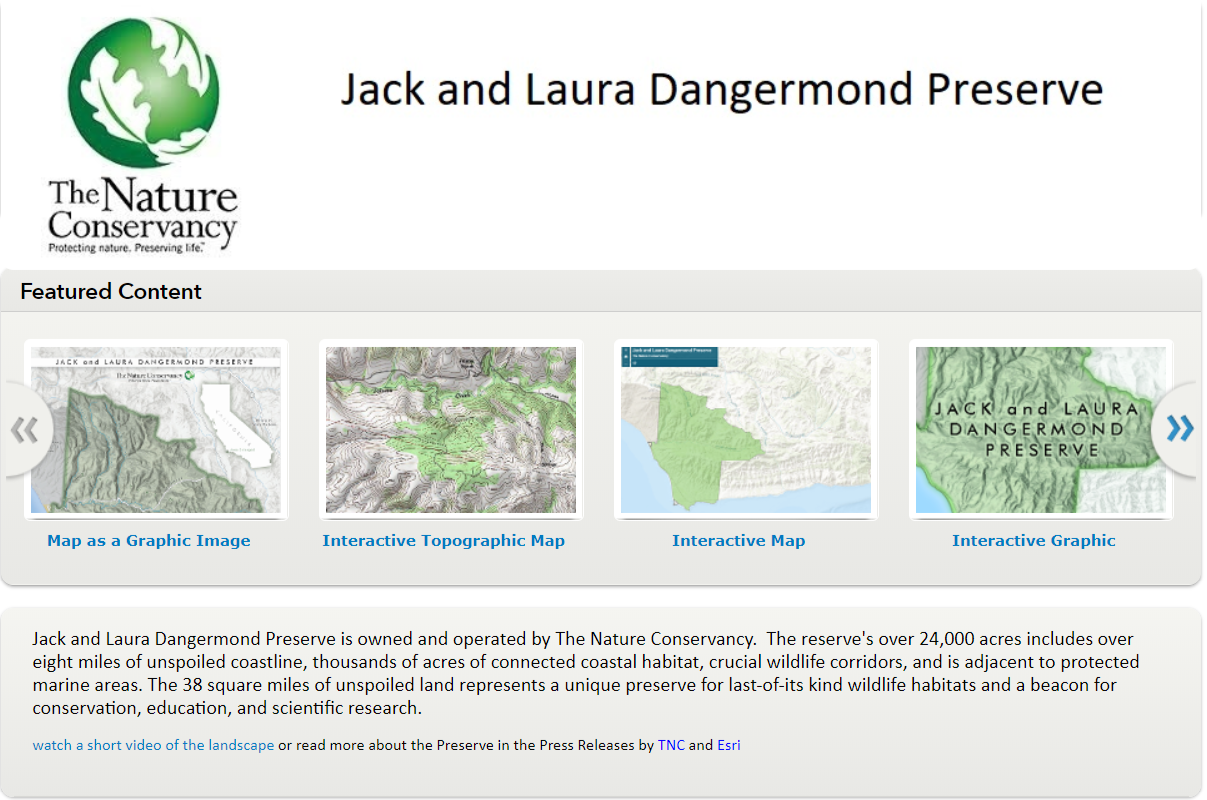Open the TNC press release link
This screenshot has height=800, width=1207.
(x=671, y=745)
